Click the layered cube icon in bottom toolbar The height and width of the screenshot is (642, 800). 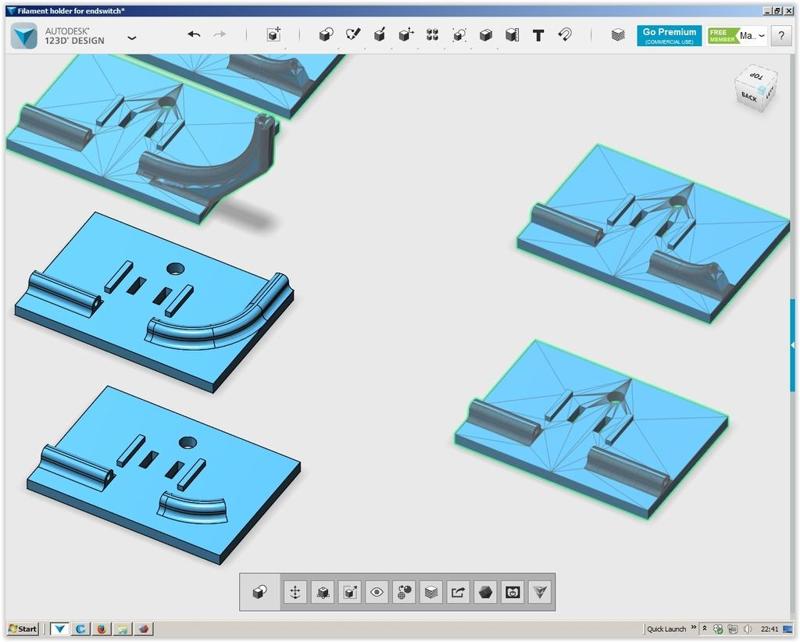[431, 592]
